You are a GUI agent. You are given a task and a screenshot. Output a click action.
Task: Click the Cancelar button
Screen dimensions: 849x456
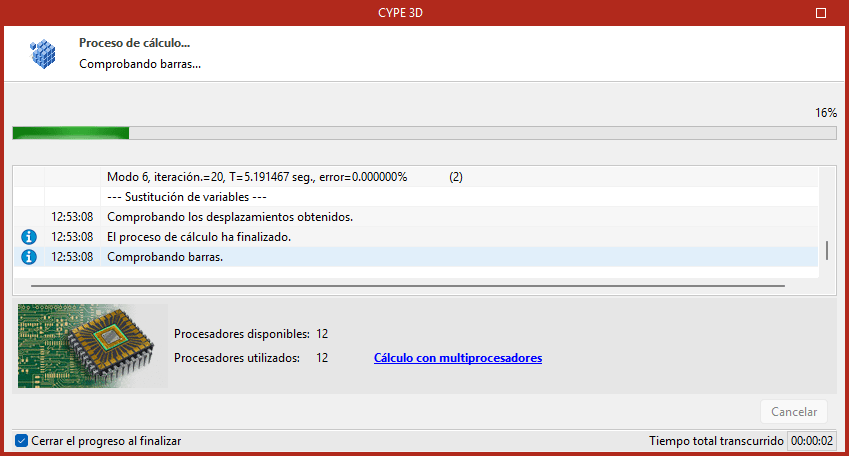tap(794, 412)
